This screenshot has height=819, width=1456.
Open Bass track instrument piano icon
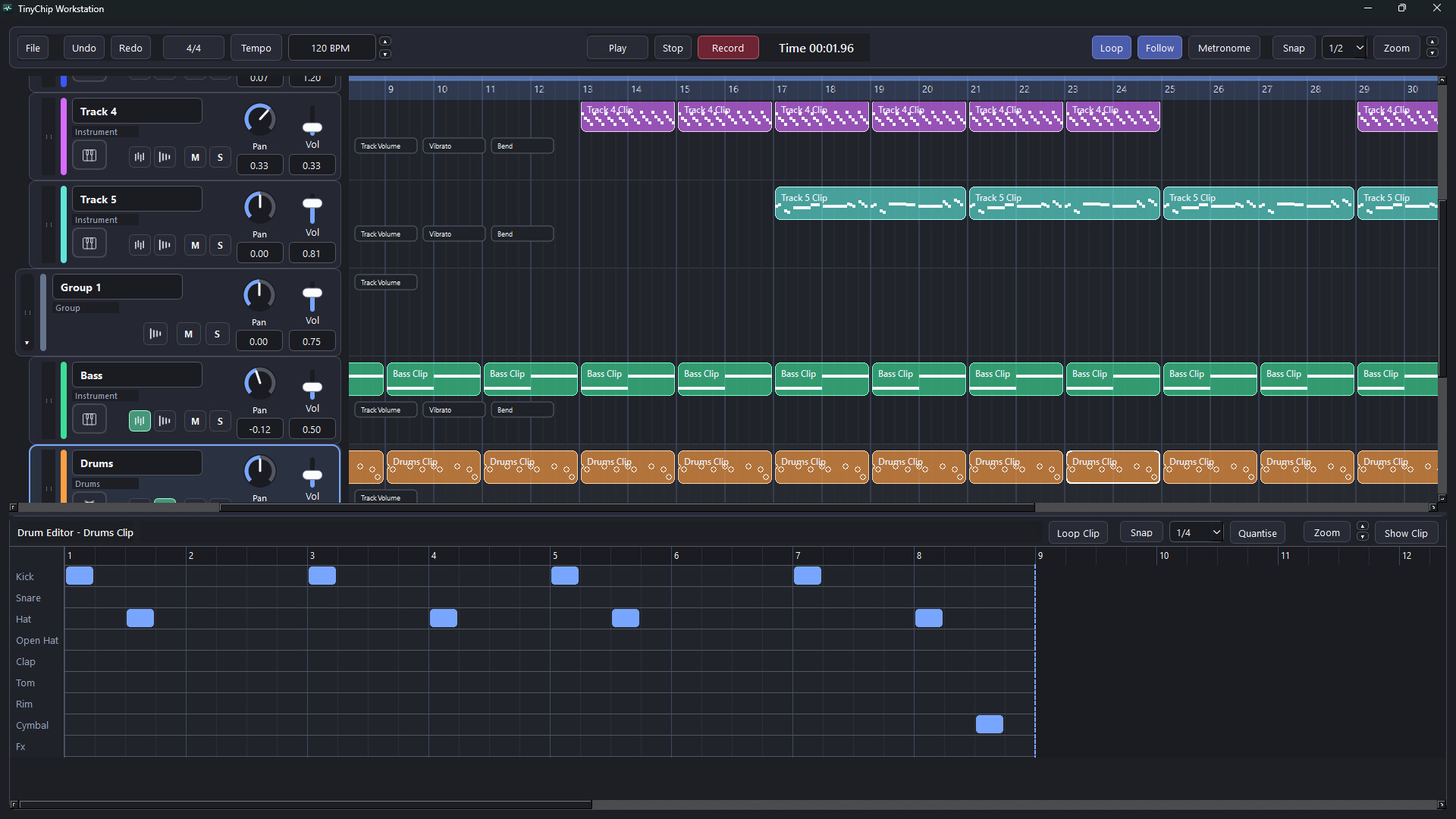point(89,419)
